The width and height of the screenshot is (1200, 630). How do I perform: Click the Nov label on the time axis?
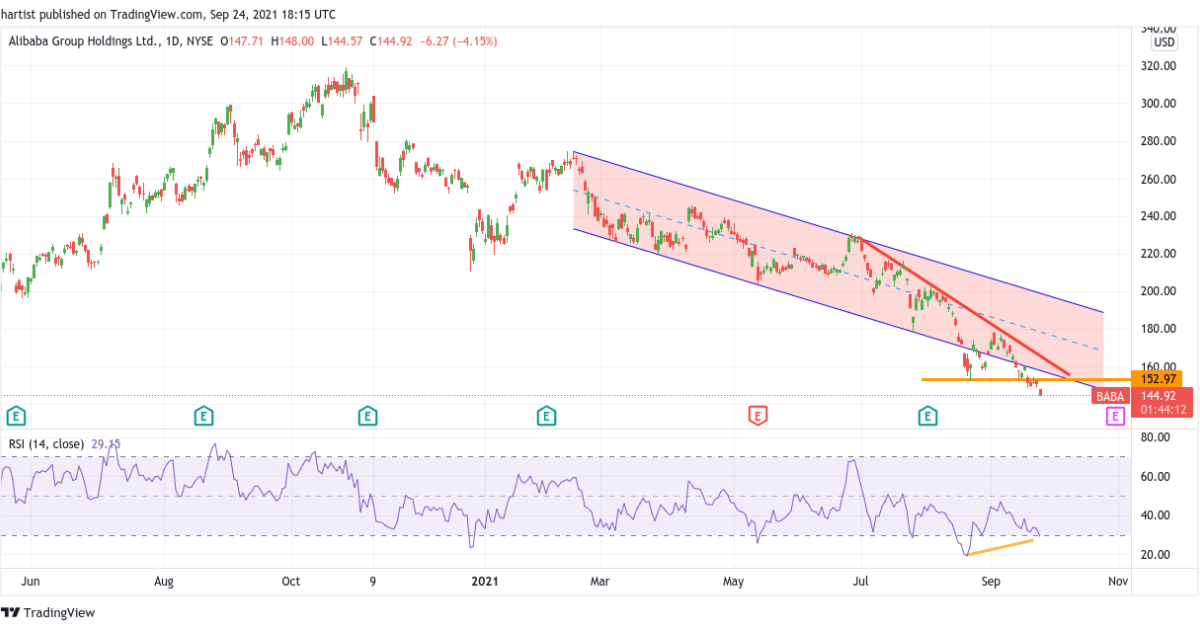pos(1119,581)
